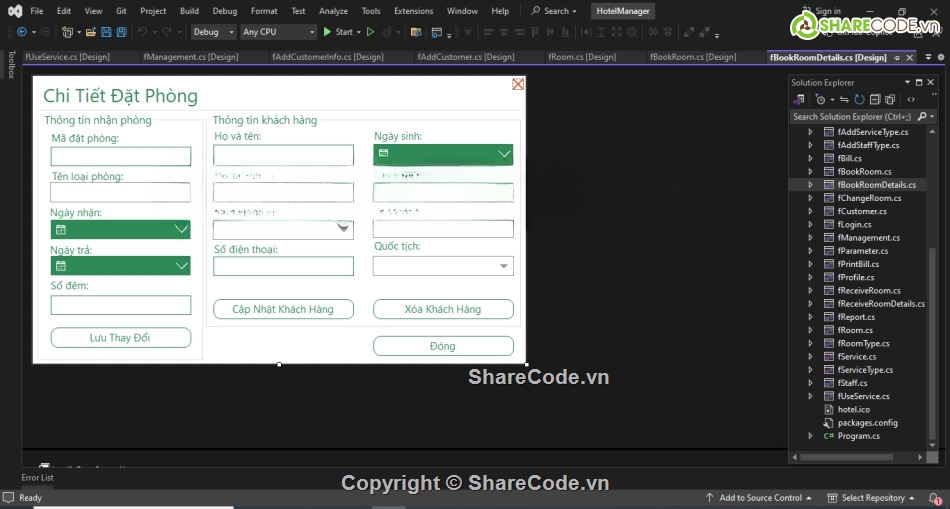Click Show All Files icon in Solution Explorer
The height and width of the screenshot is (509, 950).
pyautogui.click(x=890, y=99)
